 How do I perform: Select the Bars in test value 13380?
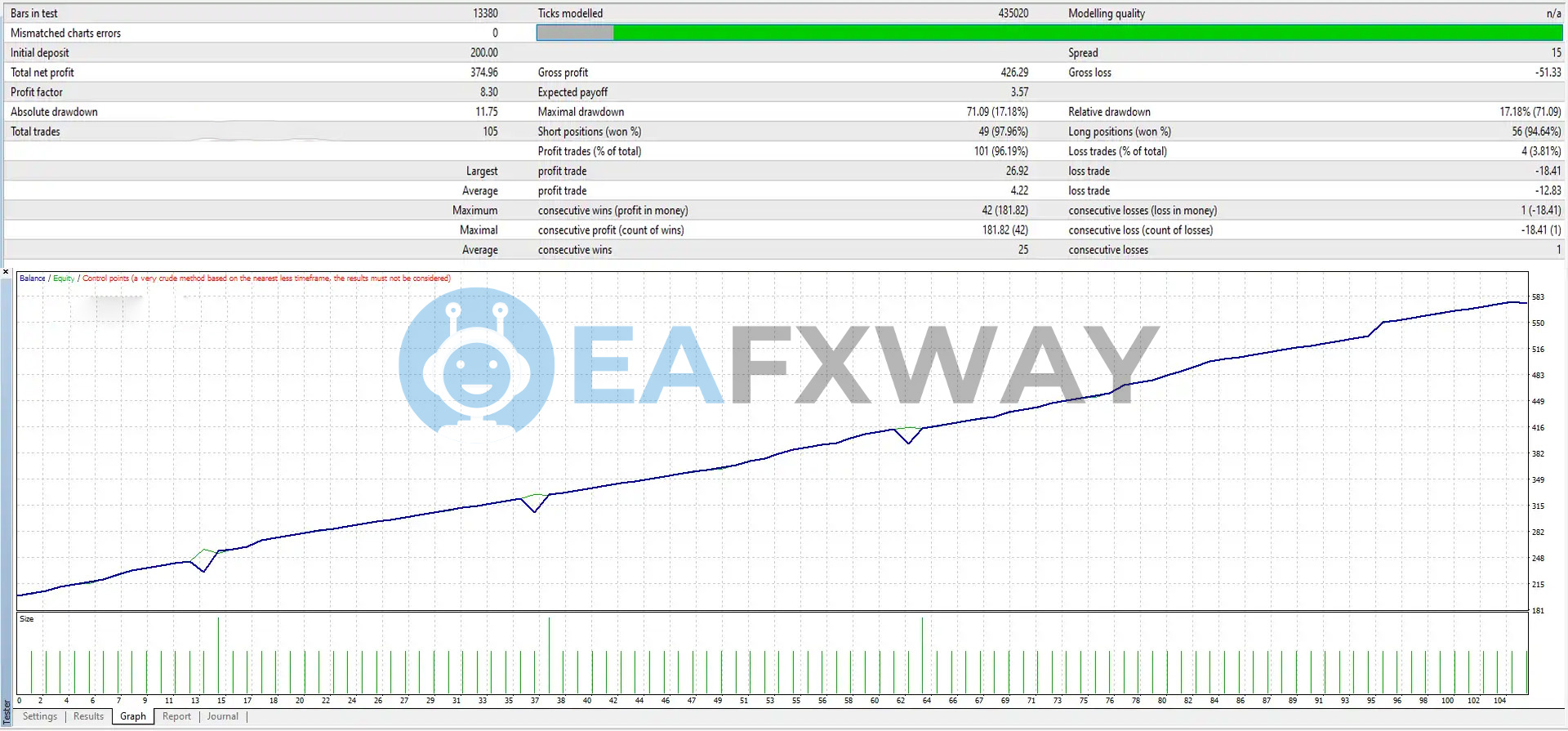click(x=485, y=14)
